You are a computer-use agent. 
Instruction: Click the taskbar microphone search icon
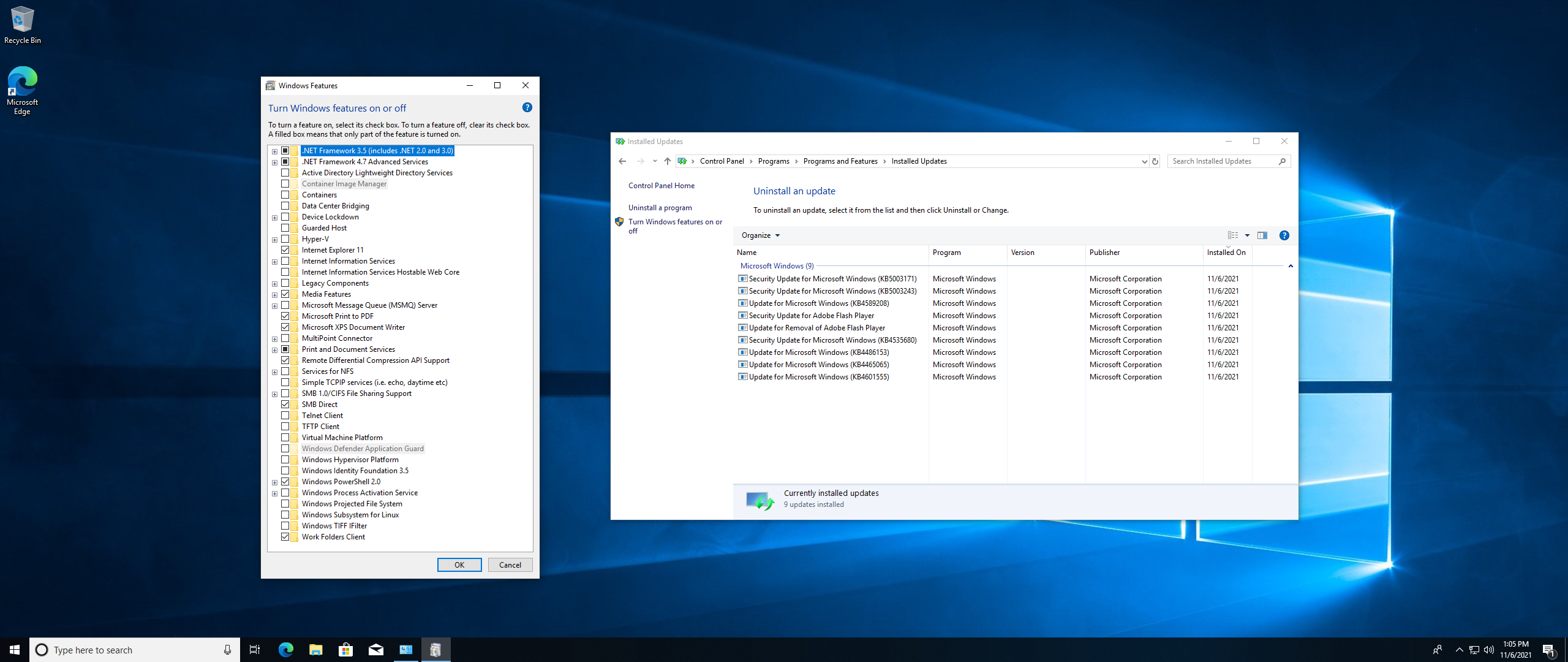(x=227, y=650)
